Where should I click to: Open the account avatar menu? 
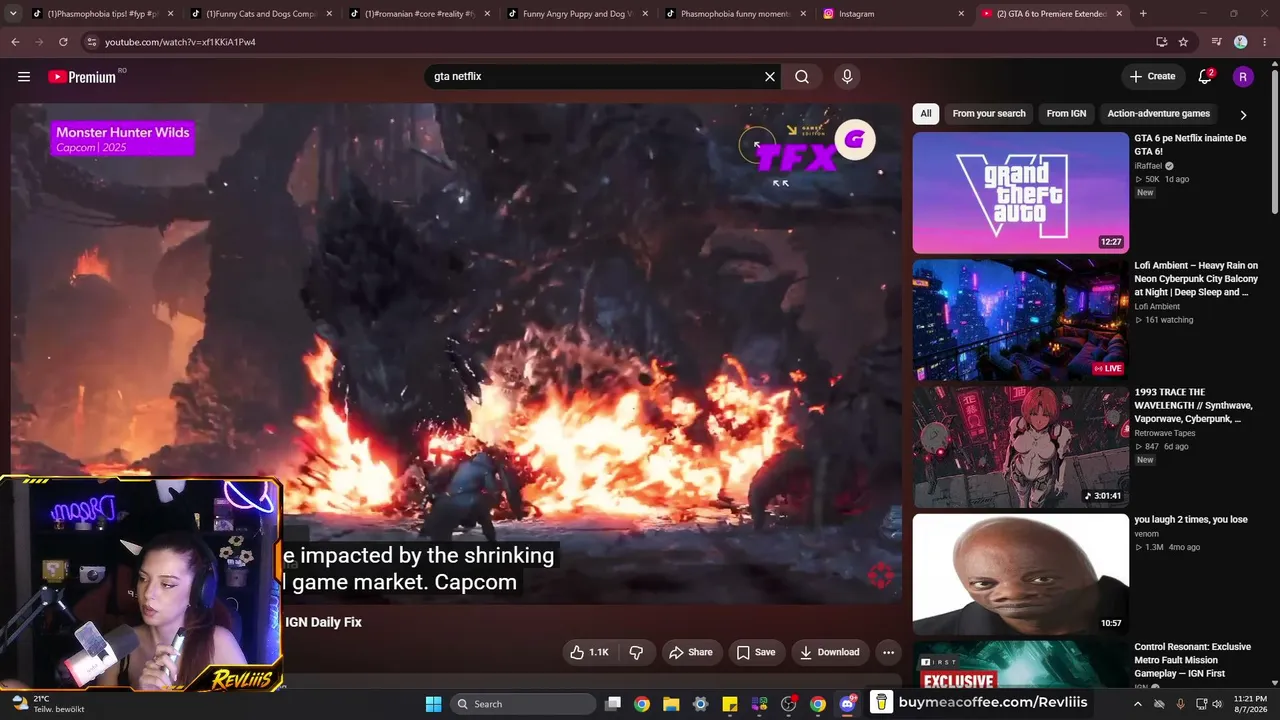pyautogui.click(x=1243, y=77)
